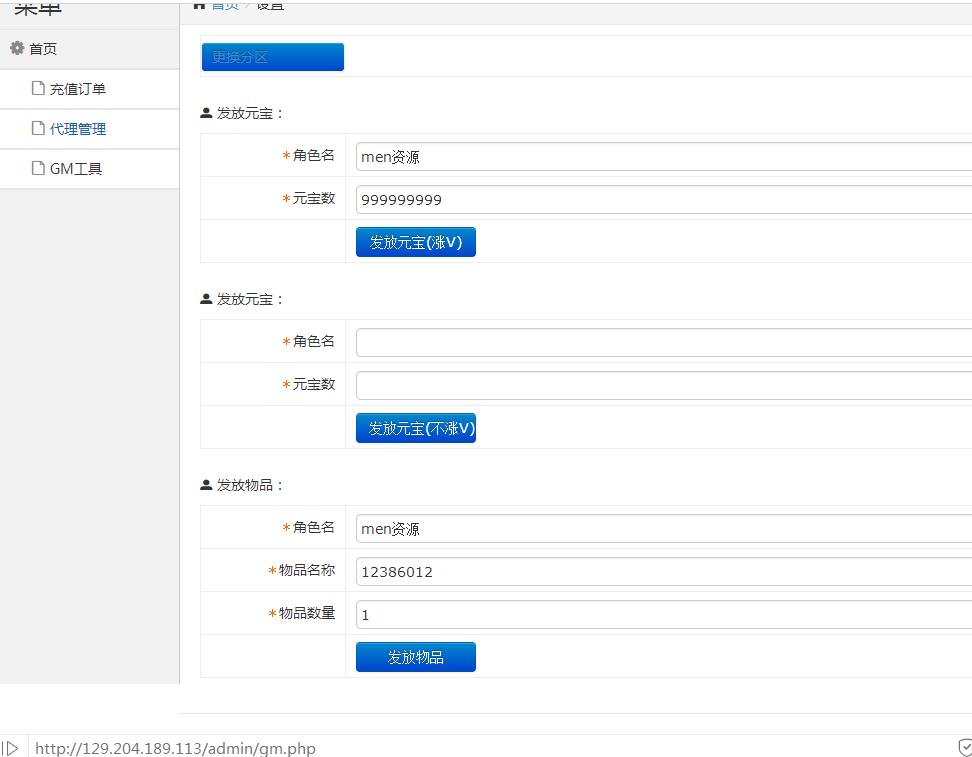Select the 物品数量 input field
Image resolution: width=972 pixels, height=757 pixels.
click(662, 614)
